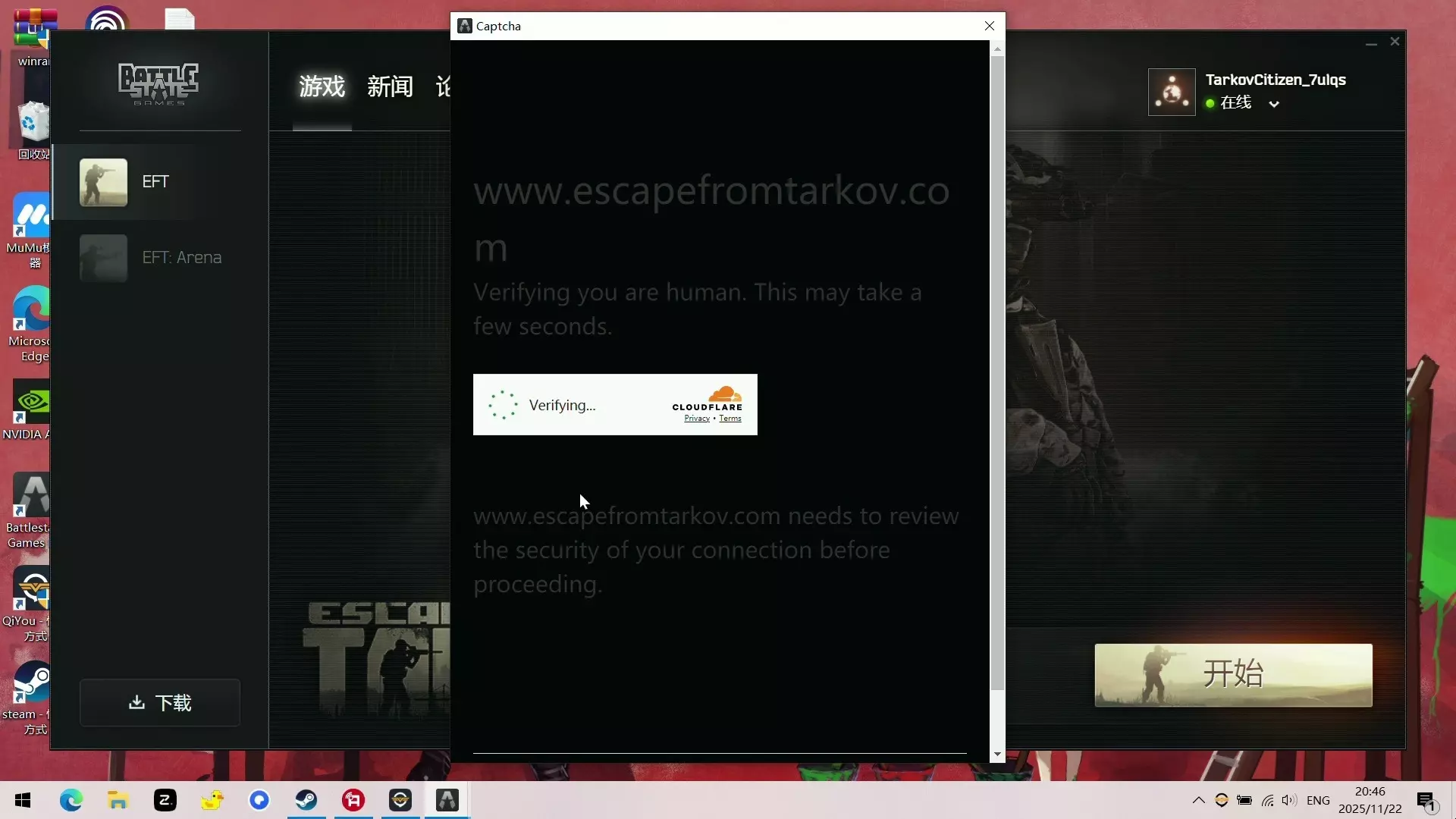This screenshot has width=1456, height=819.
Task: Open the volume control tray icon
Action: click(1288, 800)
